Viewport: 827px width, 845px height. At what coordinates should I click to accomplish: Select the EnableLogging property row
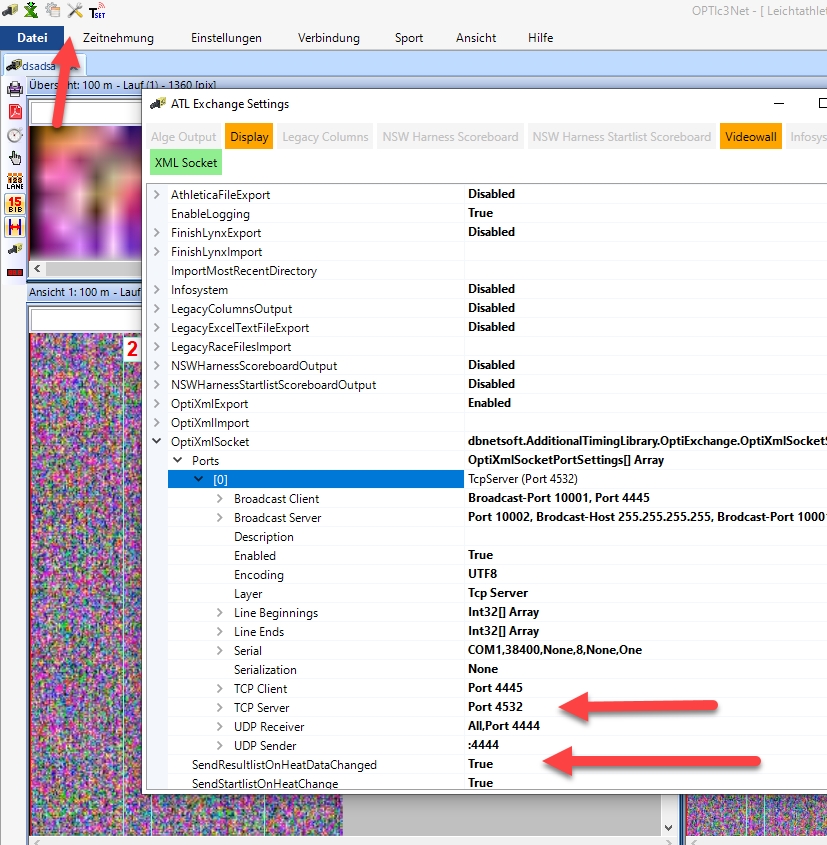[x=210, y=213]
